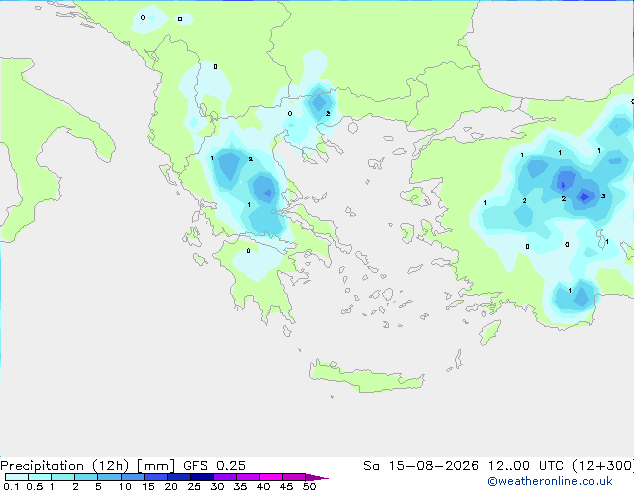Viewport: 634px width, 490px height.
Task: Select the 35–40 mm violet legend box
Action: coord(247,477)
